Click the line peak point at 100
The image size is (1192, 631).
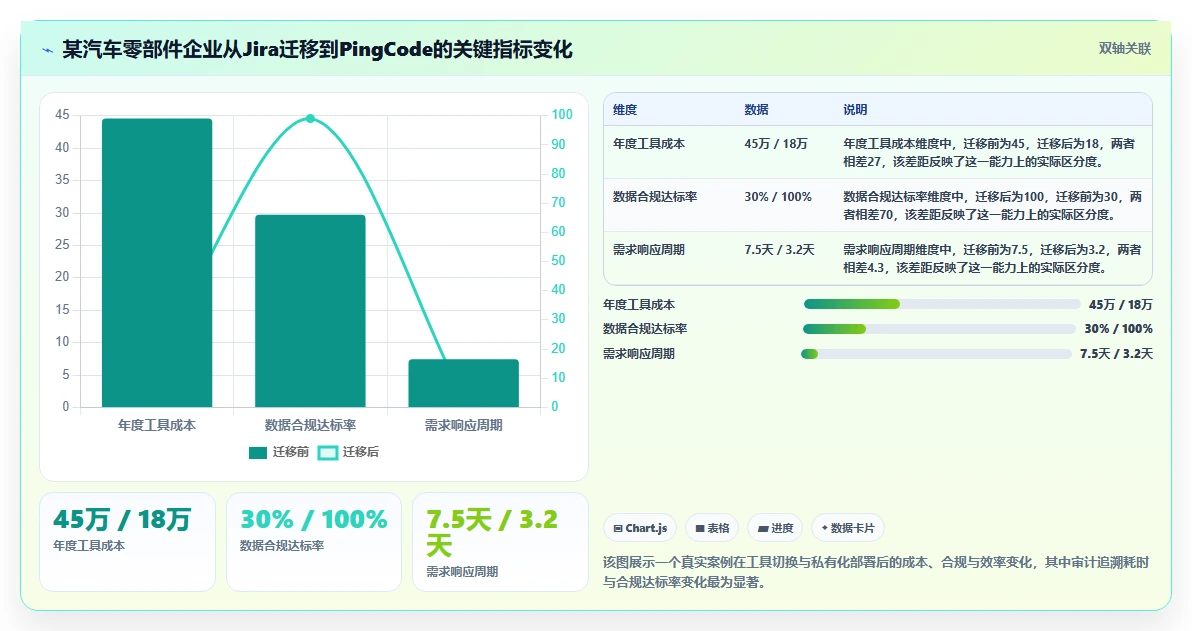310,119
